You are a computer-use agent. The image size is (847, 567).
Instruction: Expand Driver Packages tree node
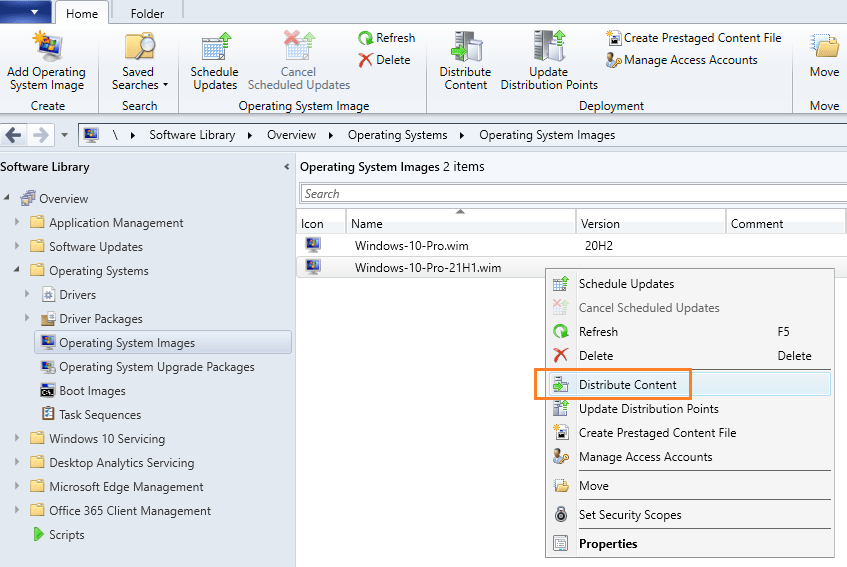tap(27, 318)
